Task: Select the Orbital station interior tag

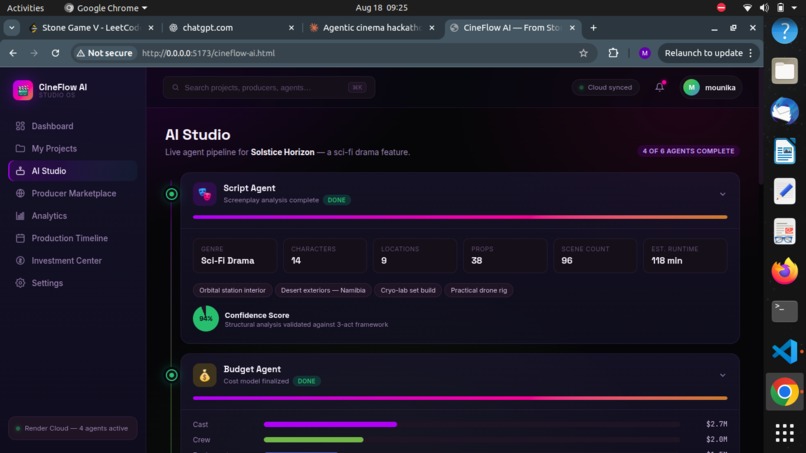Action: tap(232, 291)
